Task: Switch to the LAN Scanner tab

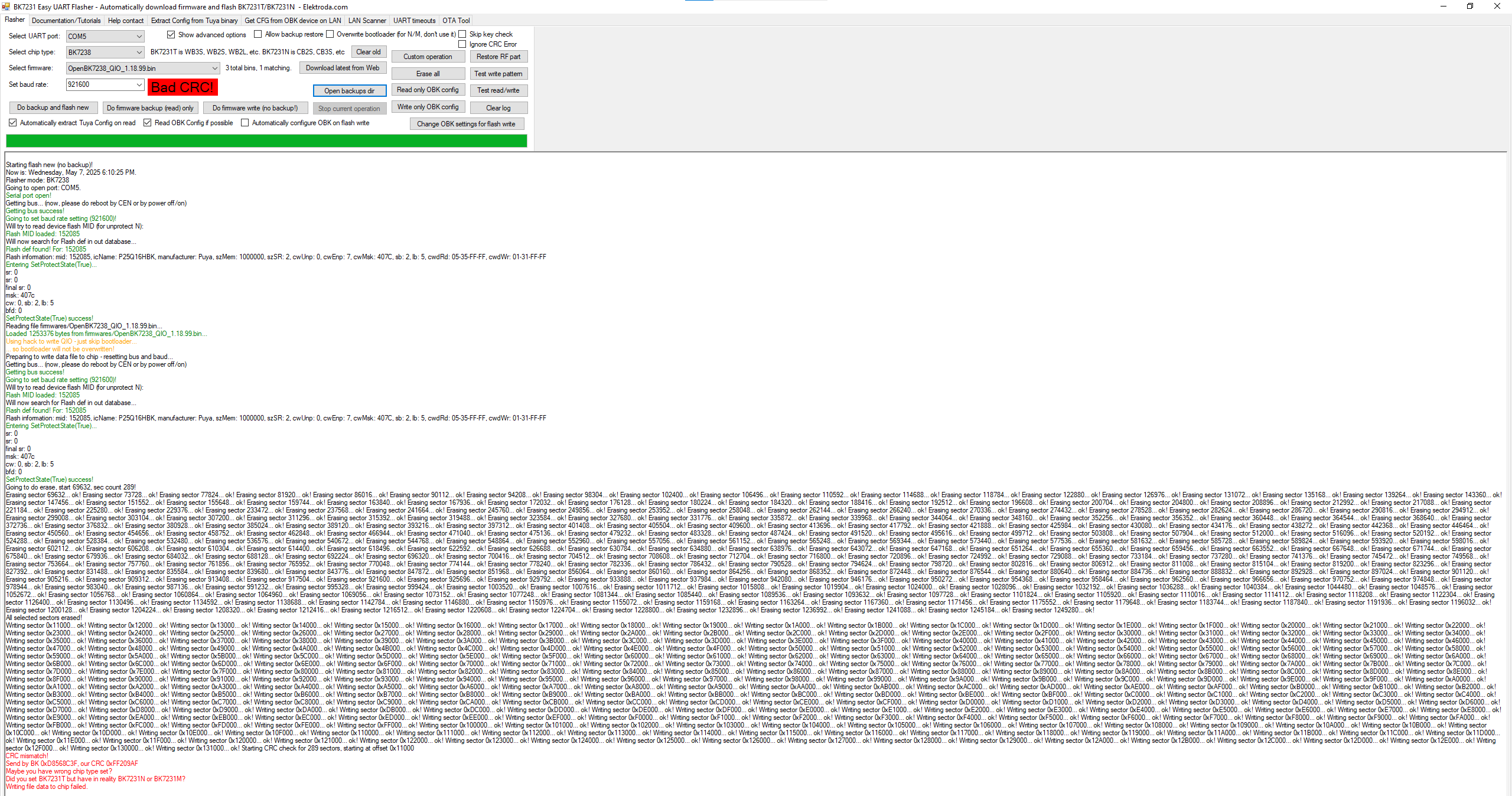Action: 367,21
